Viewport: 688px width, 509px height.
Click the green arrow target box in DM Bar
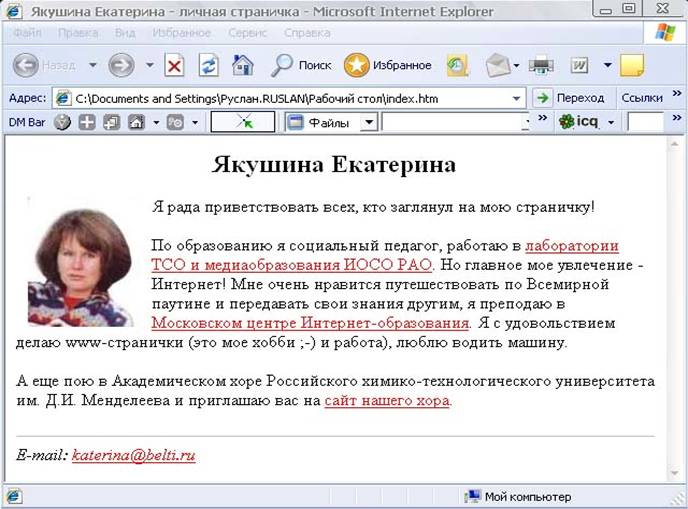[243, 122]
